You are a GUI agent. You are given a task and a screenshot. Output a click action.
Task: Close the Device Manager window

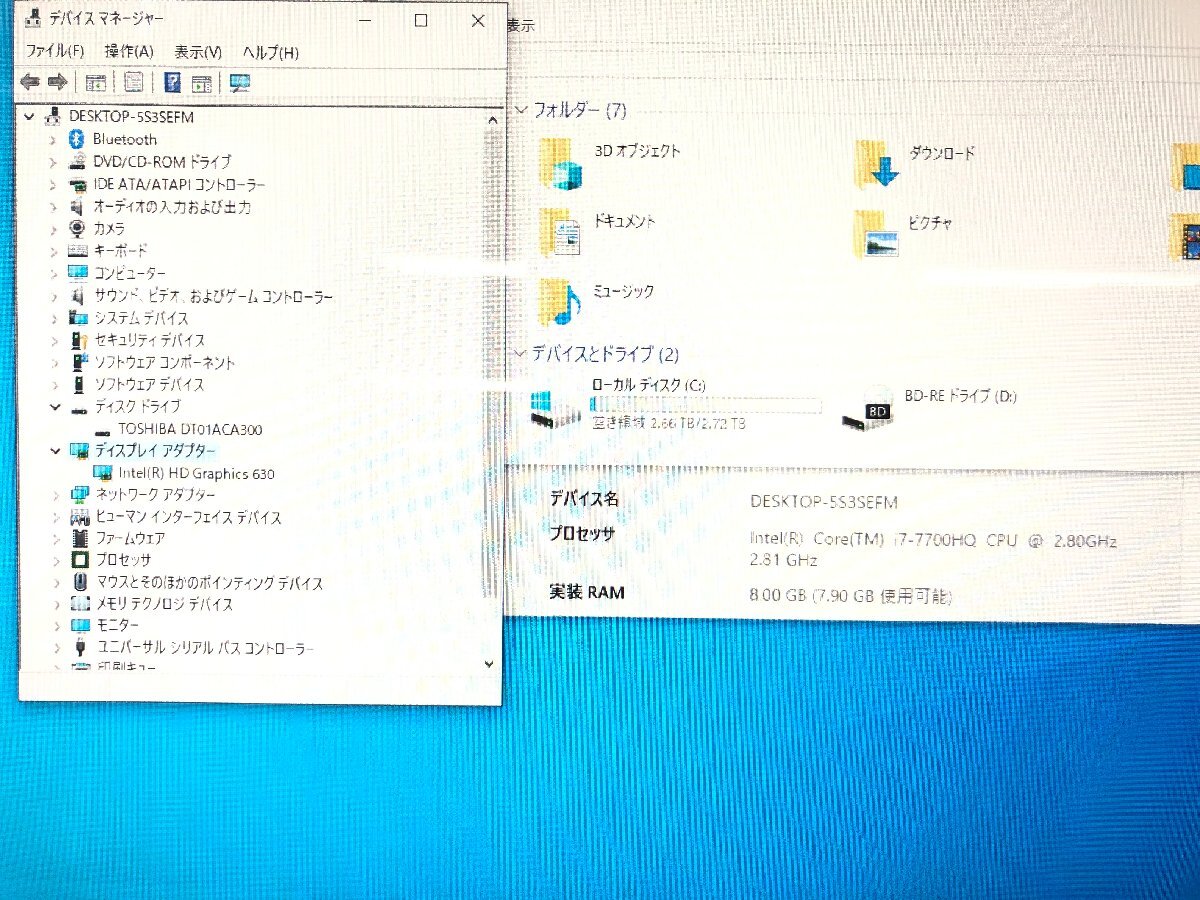[x=477, y=20]
